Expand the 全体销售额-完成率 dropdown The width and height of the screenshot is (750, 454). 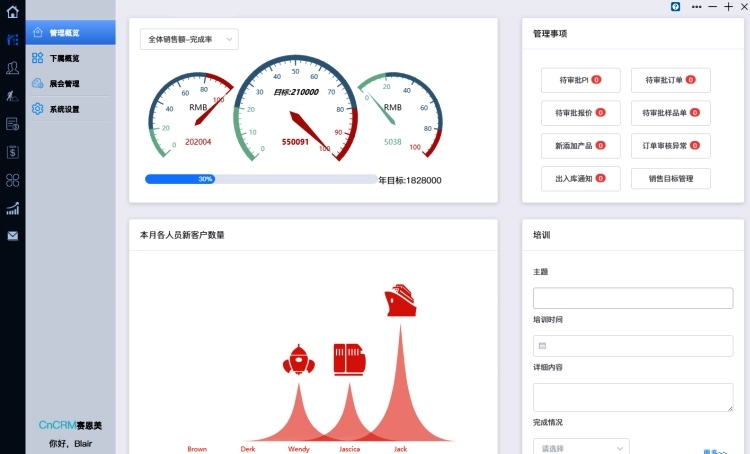189,39
